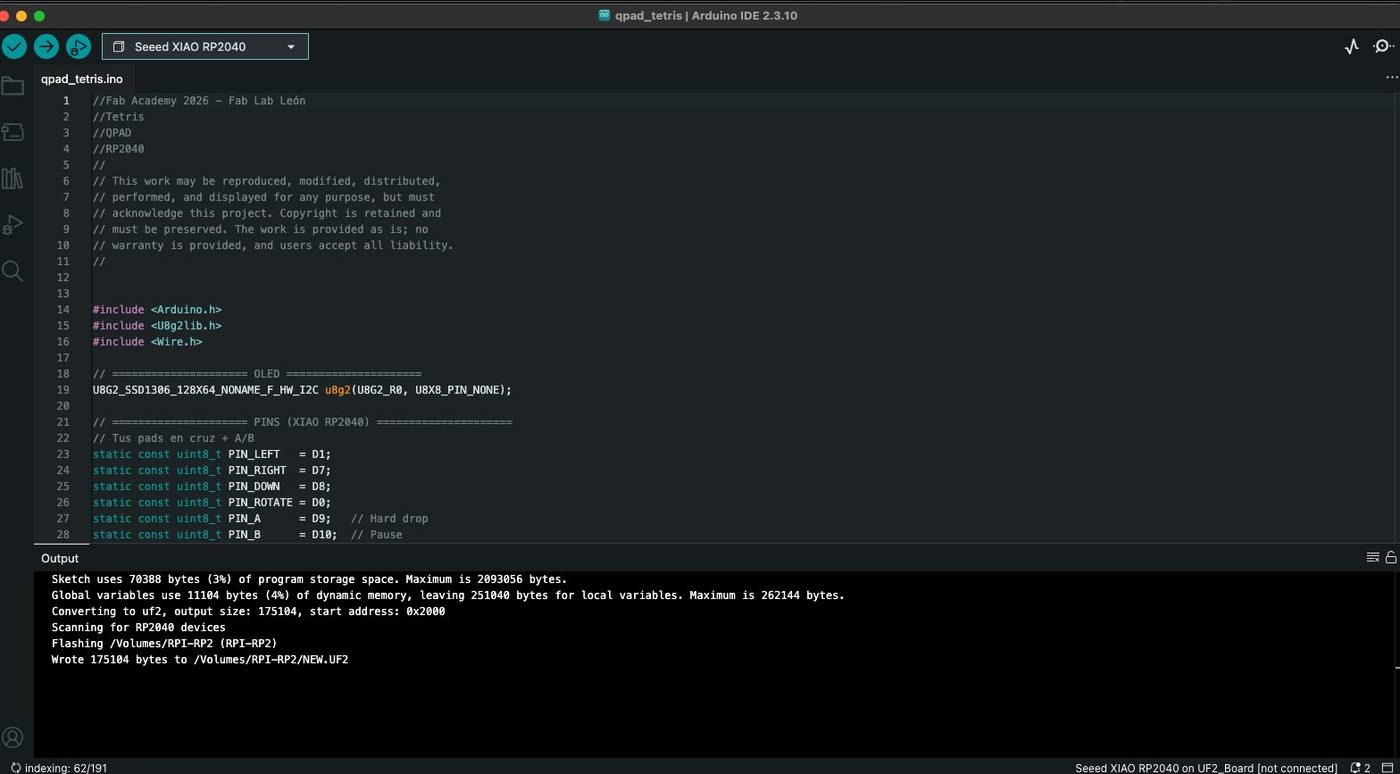Select the Output panel tab
Image resolution: width=1400 pixels, height=774 pixels.
click(x=60, y=558)
